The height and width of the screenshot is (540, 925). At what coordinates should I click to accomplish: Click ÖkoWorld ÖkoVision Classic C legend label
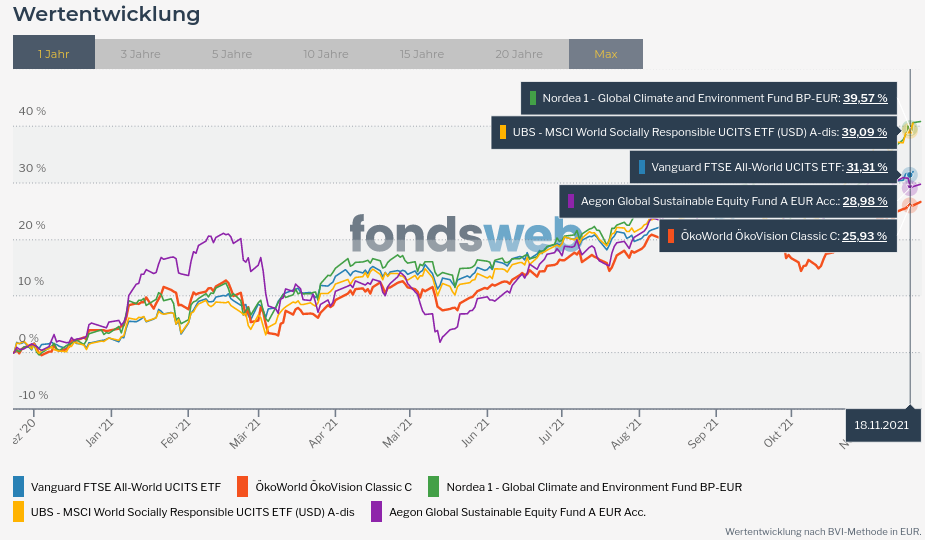(334, 487)
